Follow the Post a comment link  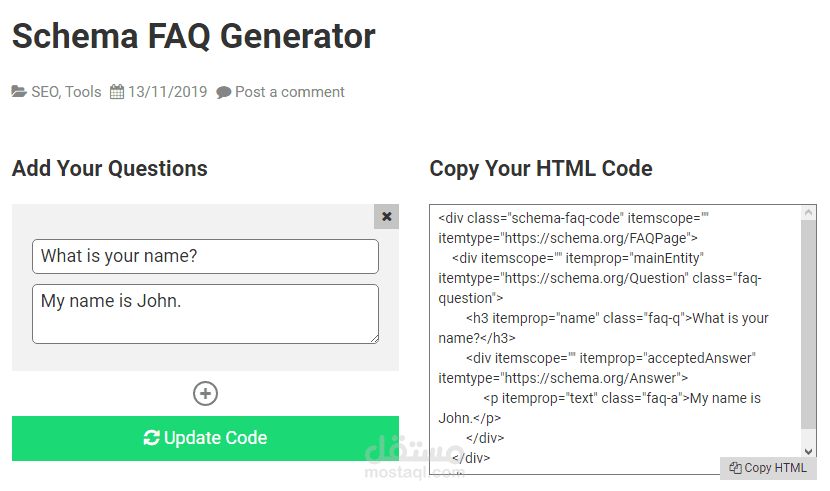click(x=290, y=92)
